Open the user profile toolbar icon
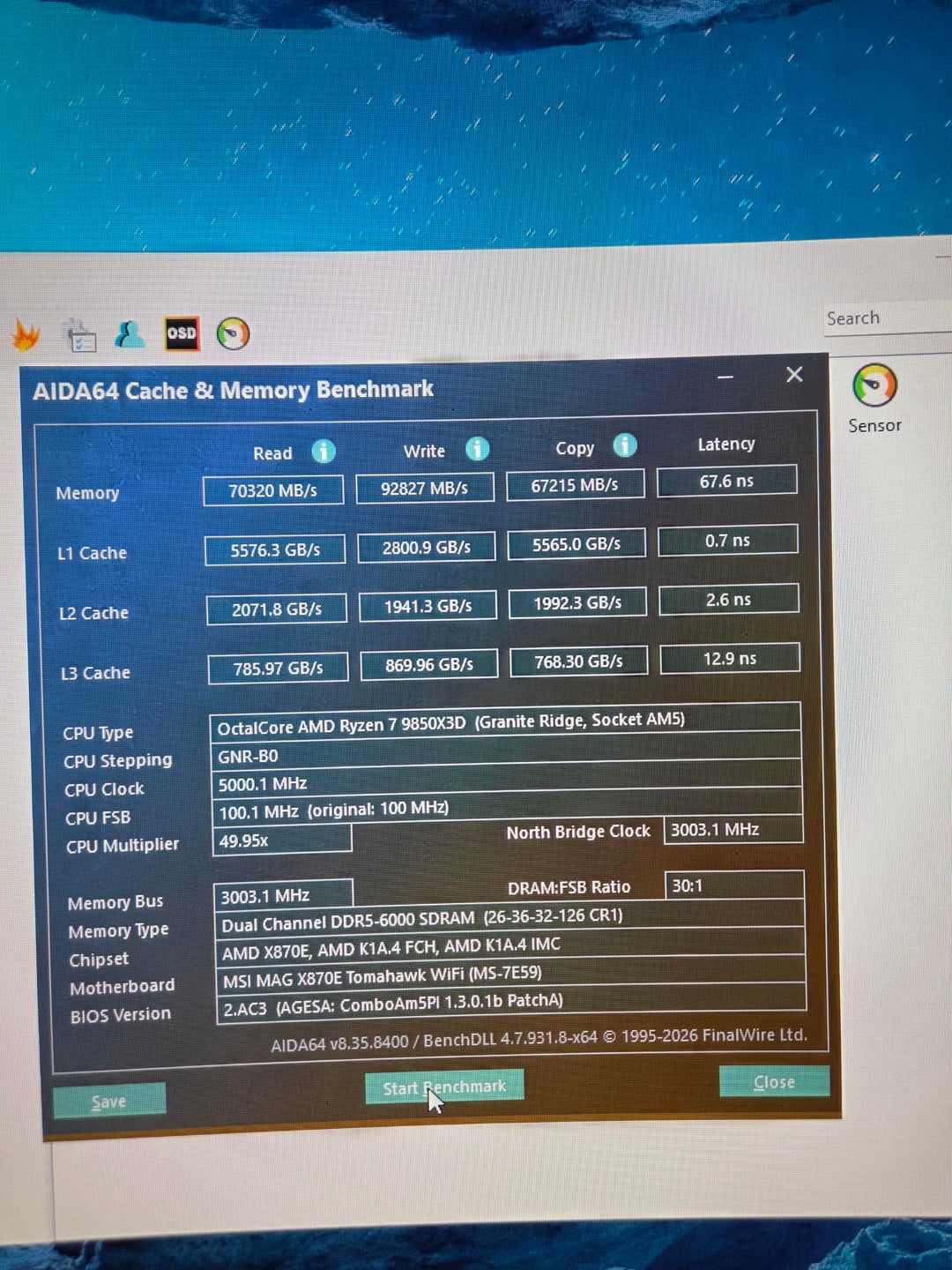This screenshot has height=1270, width=952. coord(130,334)
